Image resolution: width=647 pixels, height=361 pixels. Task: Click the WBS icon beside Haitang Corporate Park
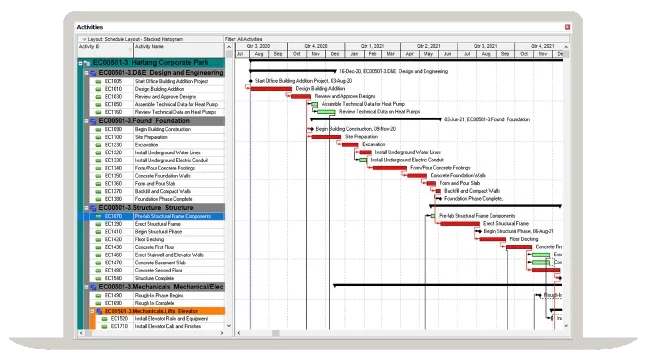coord(87,63)
